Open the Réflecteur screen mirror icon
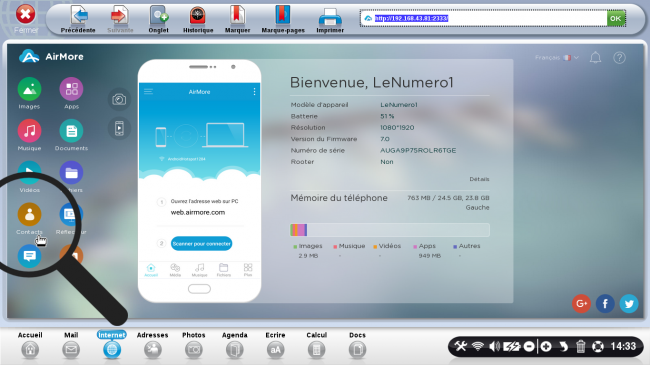The image size is (650, 365). 71,215
